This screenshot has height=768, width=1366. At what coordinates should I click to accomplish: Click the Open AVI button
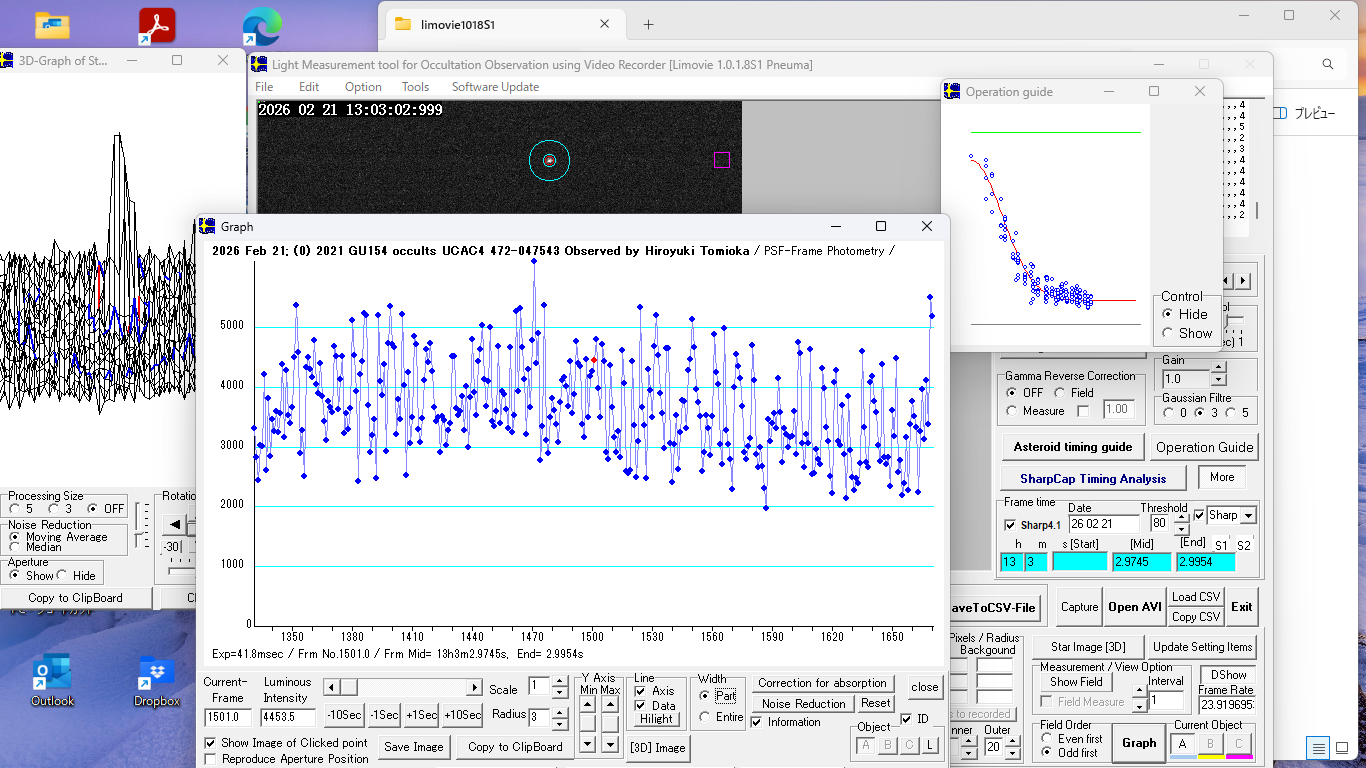point(1135,607)
